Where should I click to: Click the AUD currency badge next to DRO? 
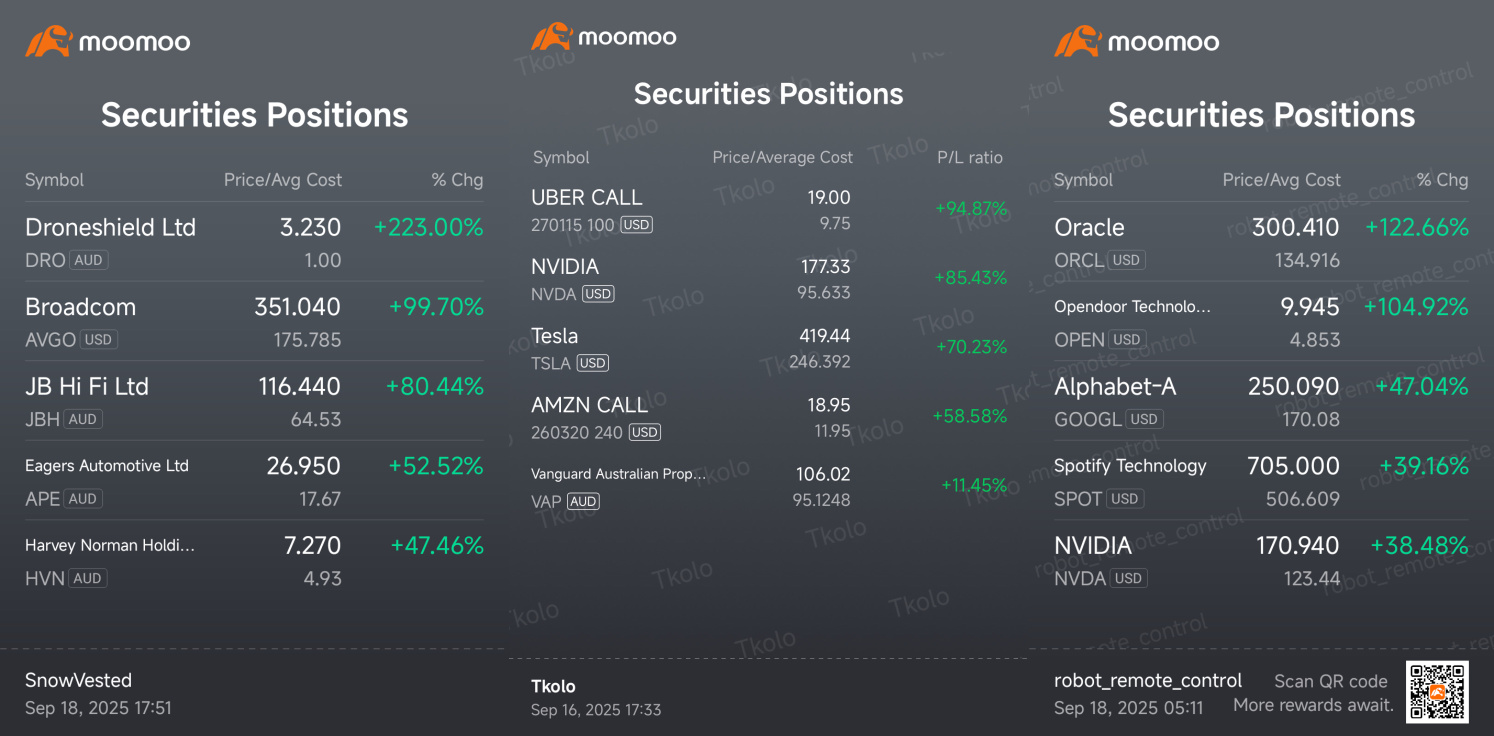pyautogui.click(x=88, y=260)
